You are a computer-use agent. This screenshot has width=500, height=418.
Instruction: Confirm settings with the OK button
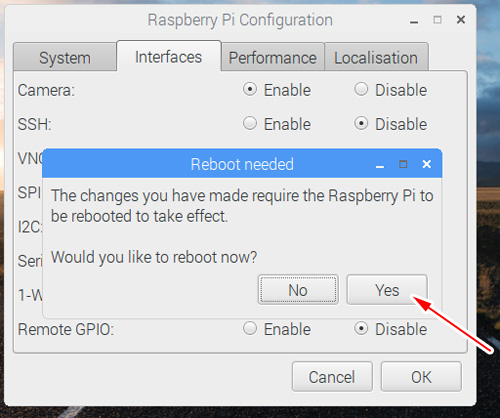pos(421,377)
